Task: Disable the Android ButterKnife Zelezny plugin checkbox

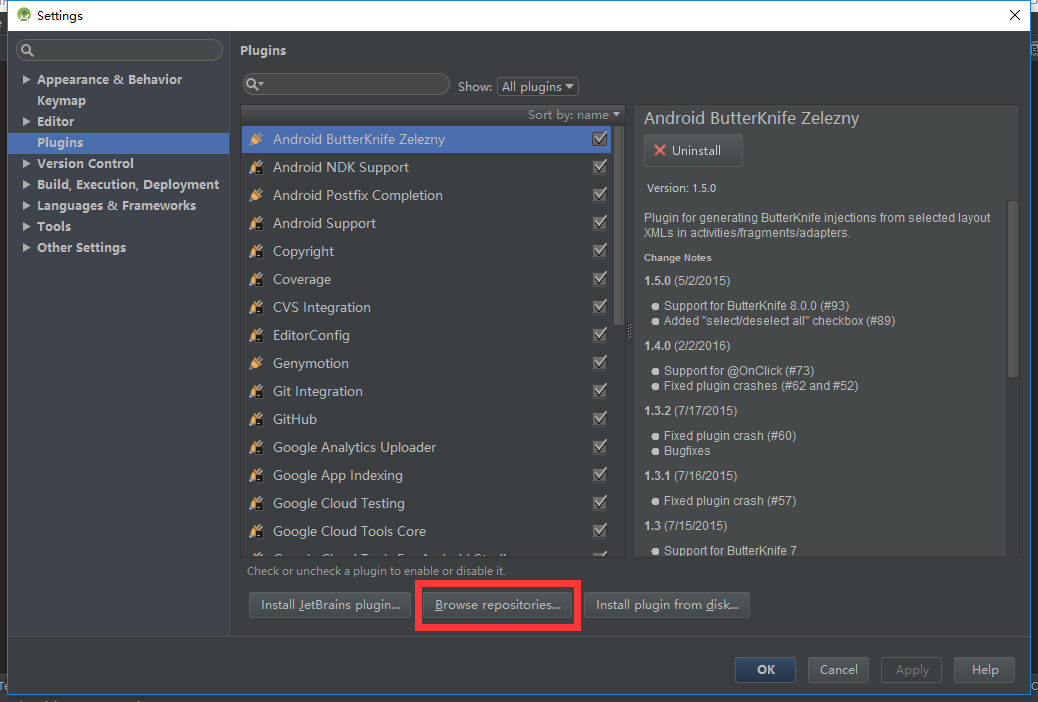Action: (x=600, y=138)
